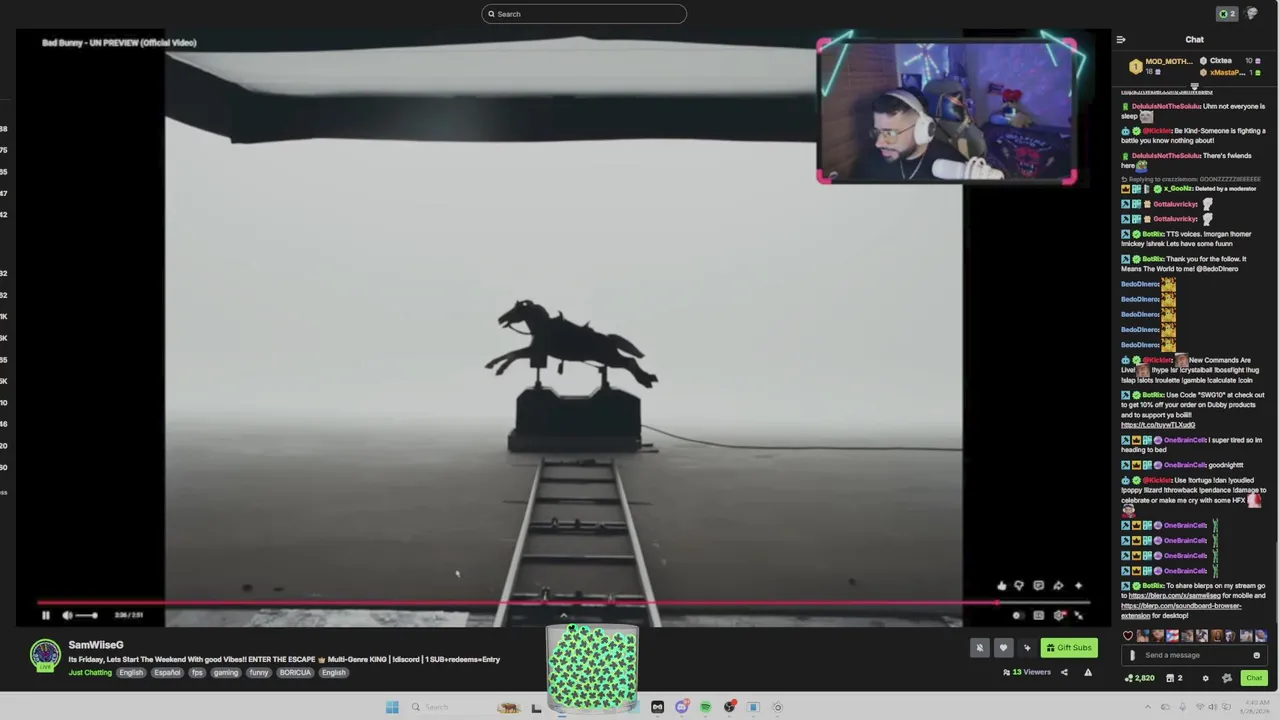Select Cixtea in gift leaderboard

coord(1230,61)
